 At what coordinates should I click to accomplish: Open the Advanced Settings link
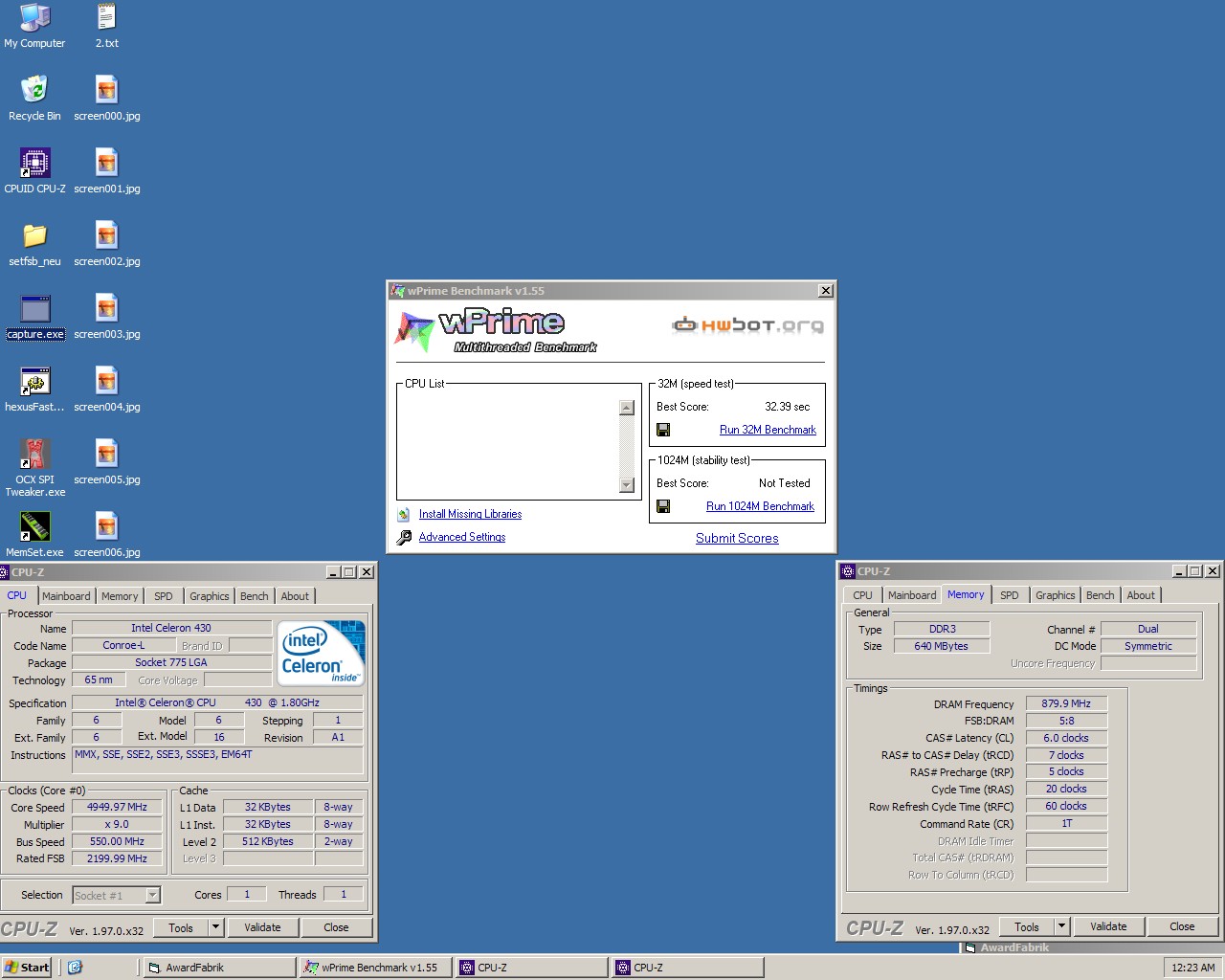pos(461,537)
